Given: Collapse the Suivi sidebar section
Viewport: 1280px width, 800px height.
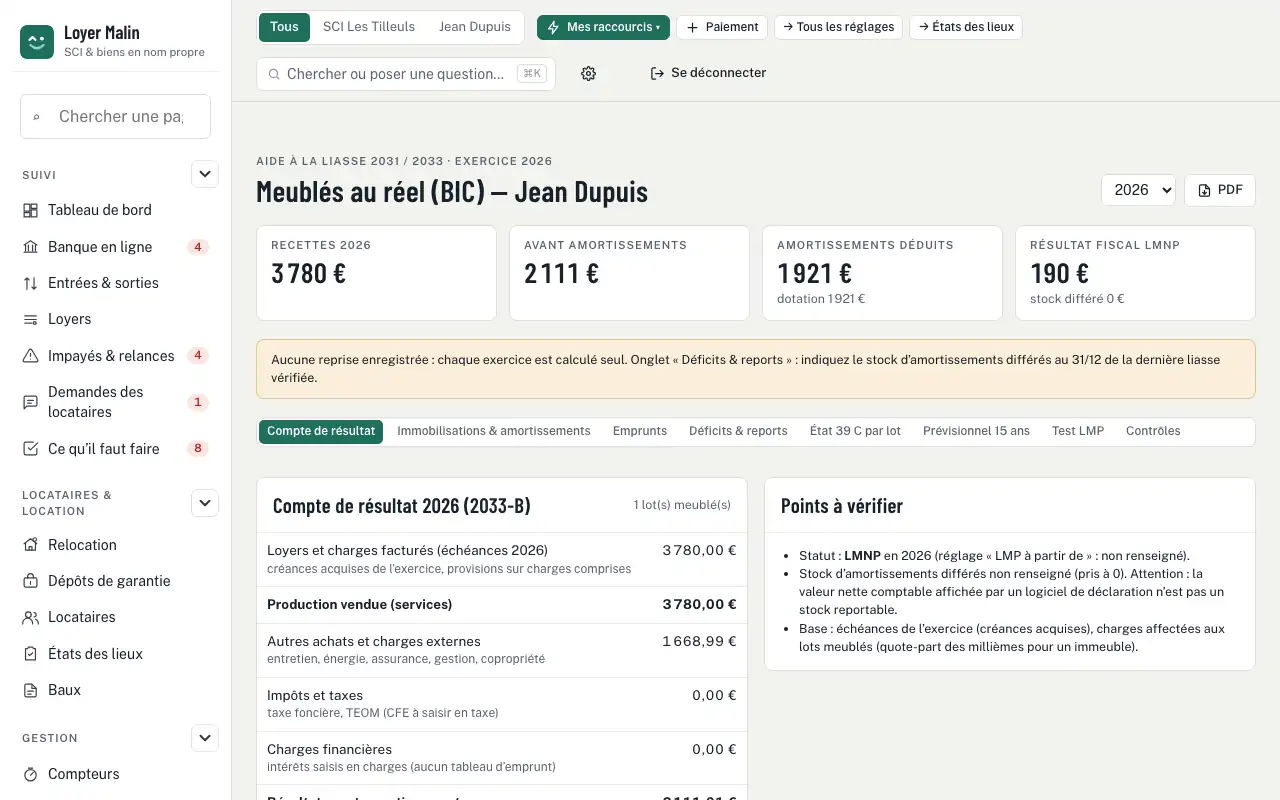Looking at the screenshot, I should click(x=205, y=174).
